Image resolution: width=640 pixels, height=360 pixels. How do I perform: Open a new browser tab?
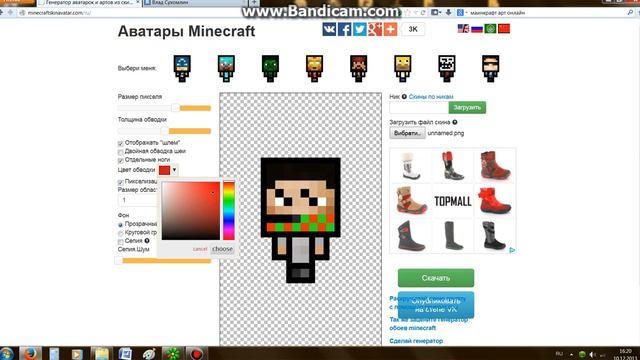pos(254,2)
